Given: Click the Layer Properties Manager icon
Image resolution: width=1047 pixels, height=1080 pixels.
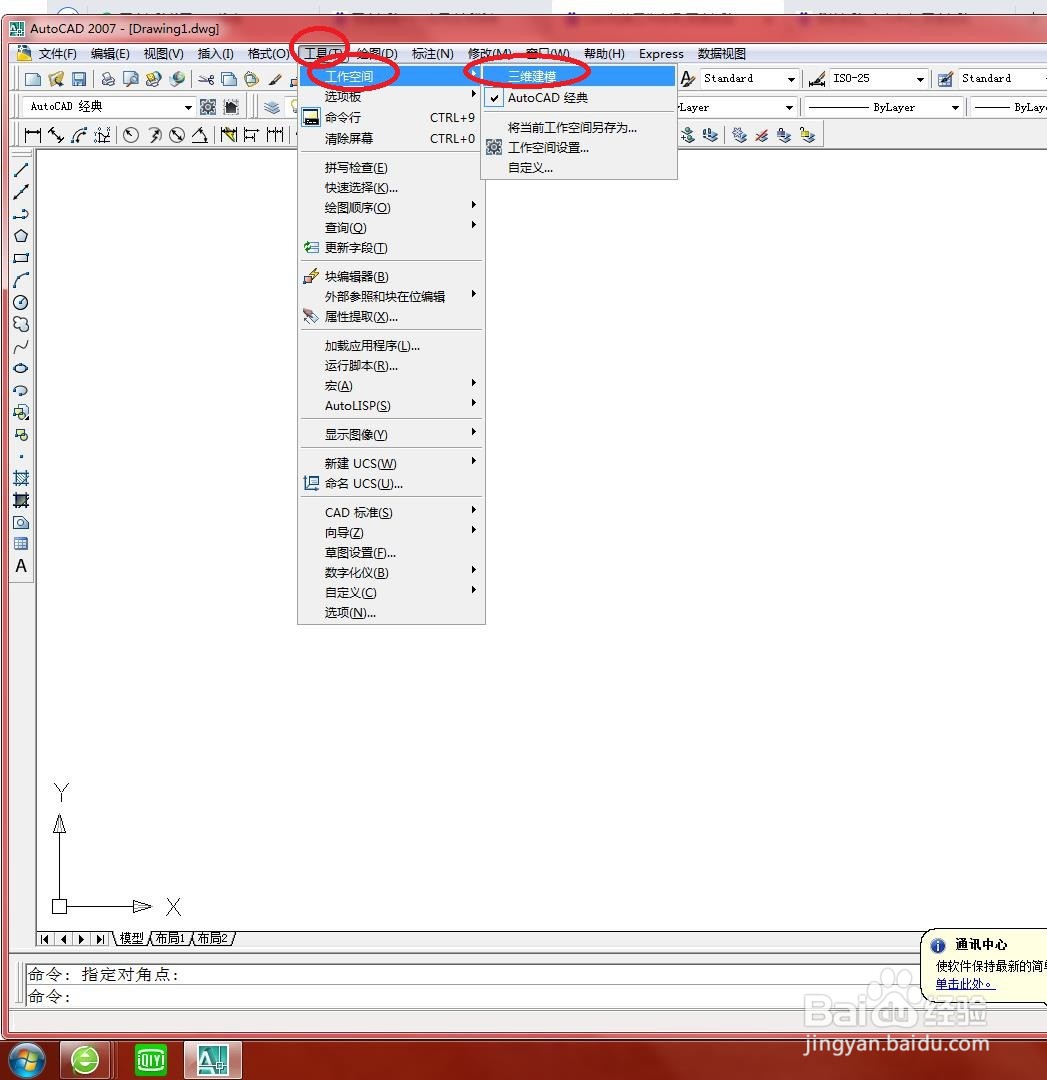Looking at the screenshot, I should [x=272, y=107].
